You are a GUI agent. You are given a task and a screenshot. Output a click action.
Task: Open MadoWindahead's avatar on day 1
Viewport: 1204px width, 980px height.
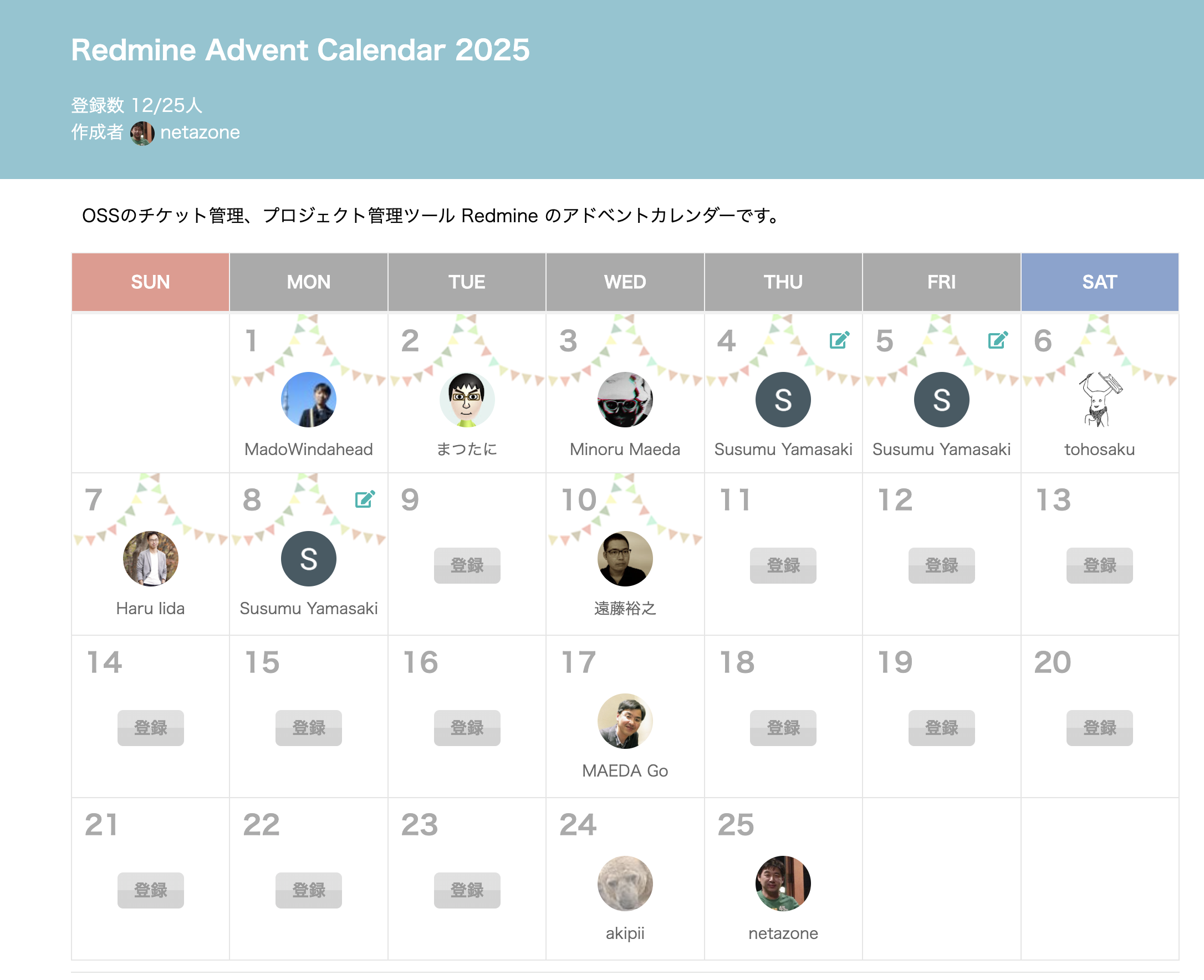tap(308, 400)
